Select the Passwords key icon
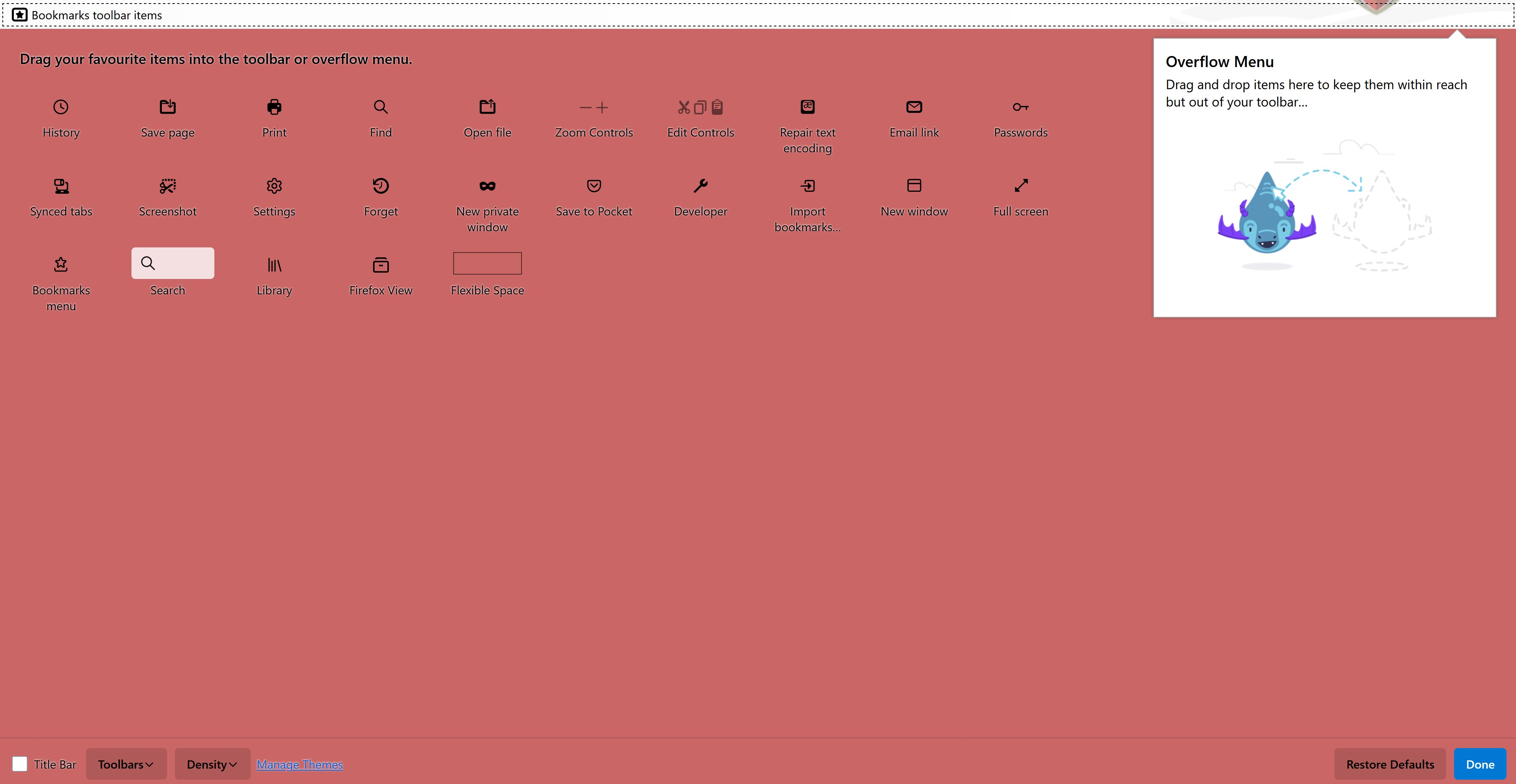Viewport: 1516px width, 784px height. (x=1021, y=107)
